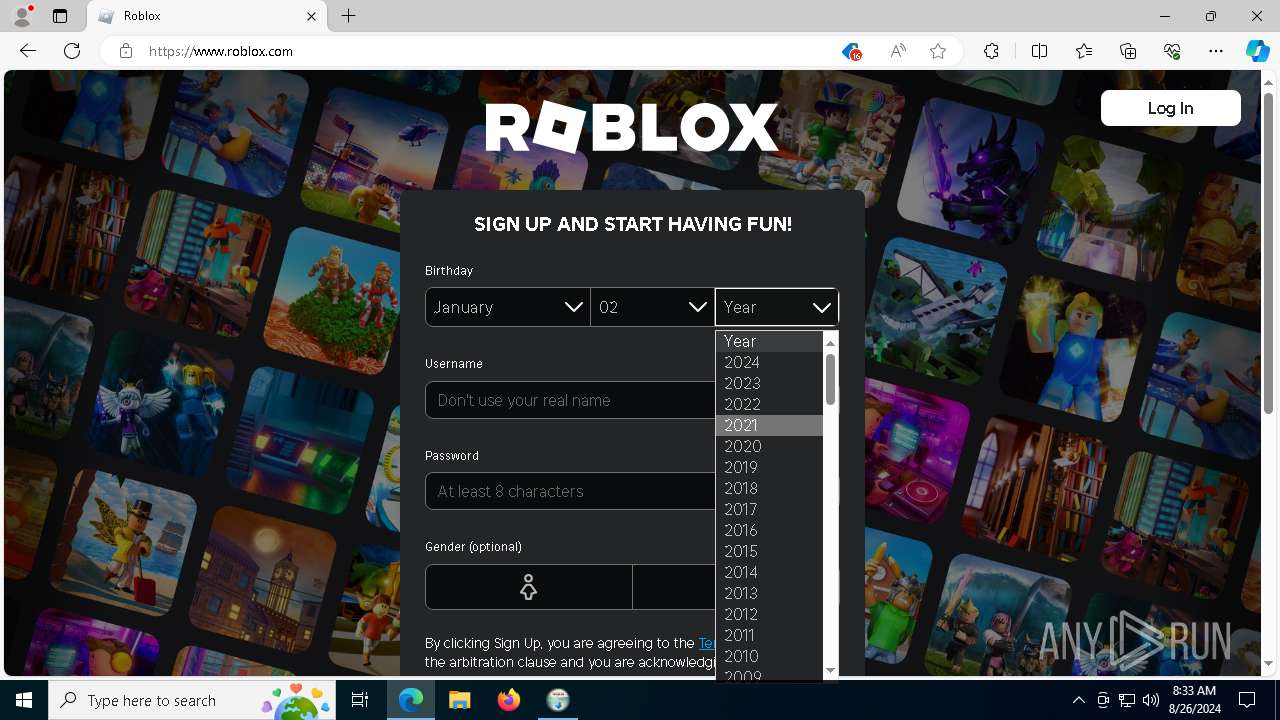Open File Explorer from the taskbar
This screenshot has height=720, width=1280.
point(460,700)
